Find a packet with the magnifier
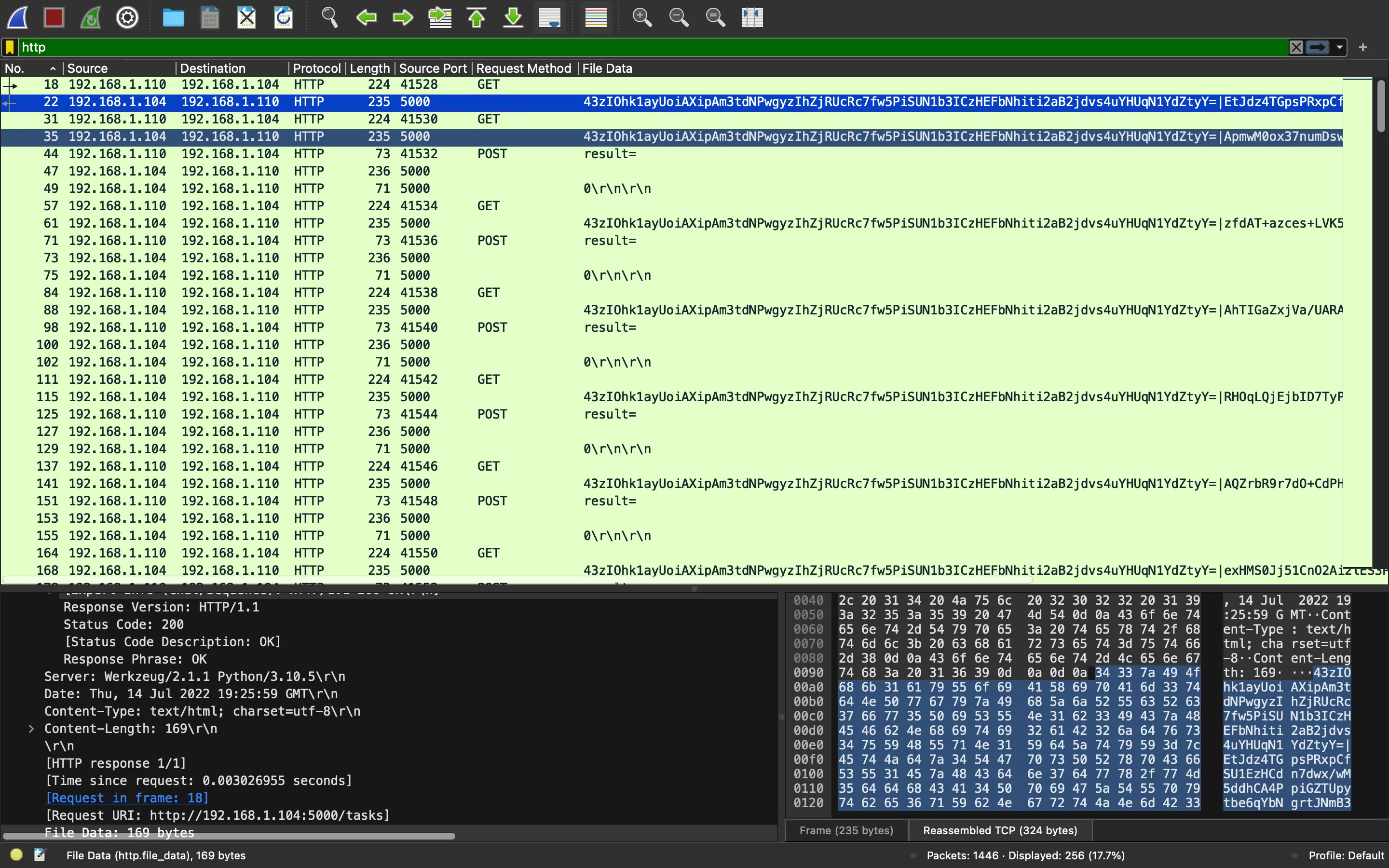Image resolution: width=1389 pixels, height=868 pixels. click(x=329, y=17)
